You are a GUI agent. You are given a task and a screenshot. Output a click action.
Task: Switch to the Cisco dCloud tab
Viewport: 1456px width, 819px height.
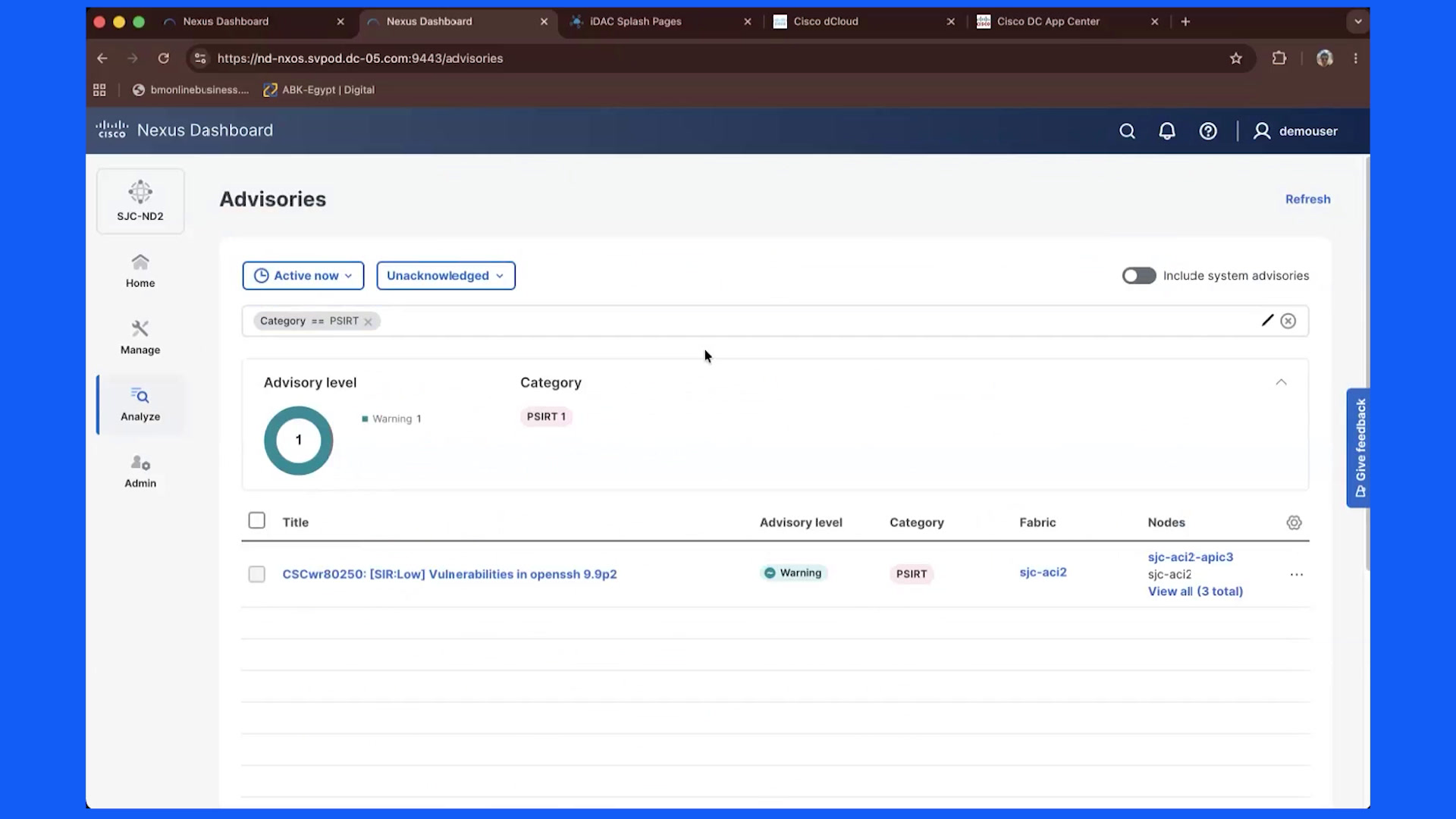(x=863, y=21)
